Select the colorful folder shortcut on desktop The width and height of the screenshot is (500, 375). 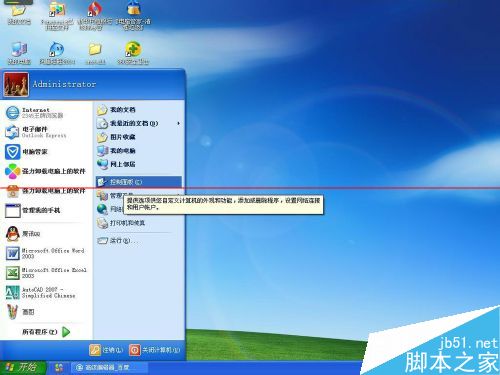click(x=57, y=16)
